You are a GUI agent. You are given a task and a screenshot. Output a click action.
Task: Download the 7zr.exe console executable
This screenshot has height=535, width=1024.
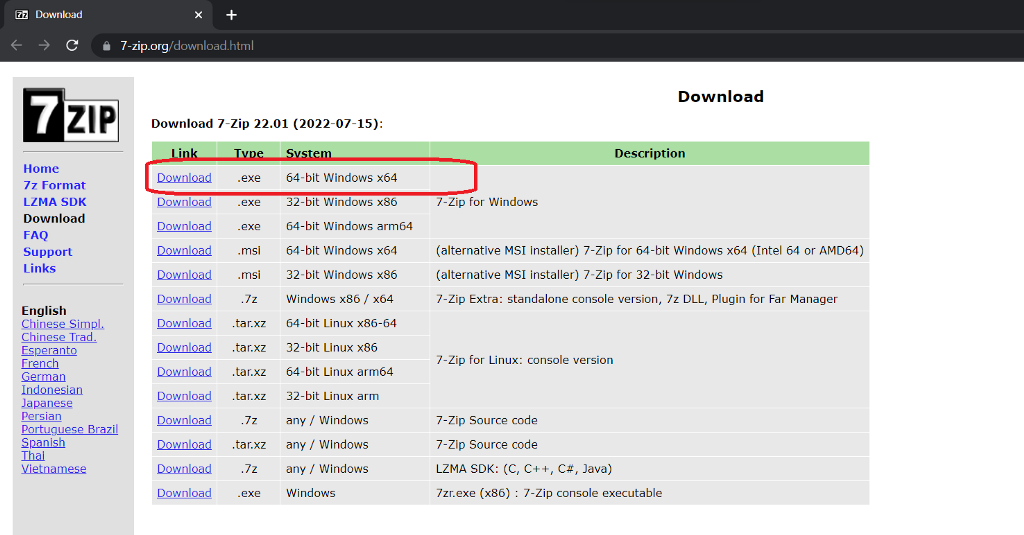[x=184, y=493]
